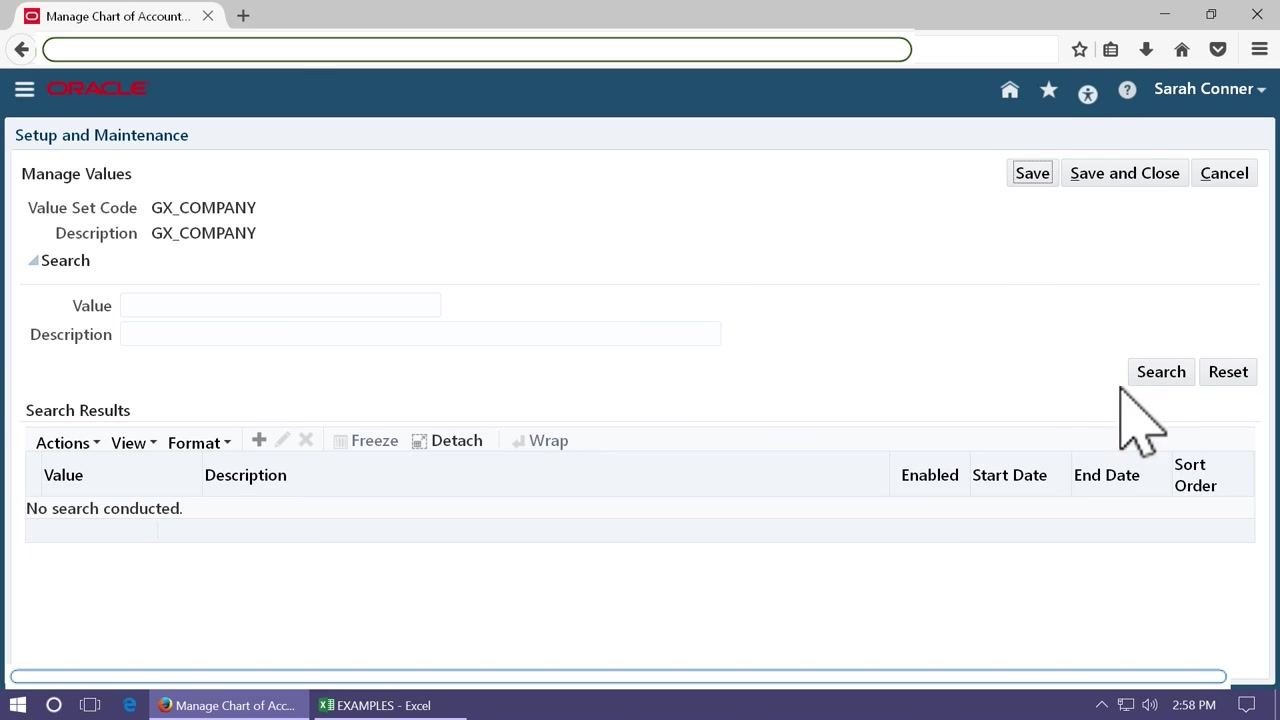Screen dimensions: 1280x720
Task: Open Sarah Conner user menu
Action: tap(1210, 89)
